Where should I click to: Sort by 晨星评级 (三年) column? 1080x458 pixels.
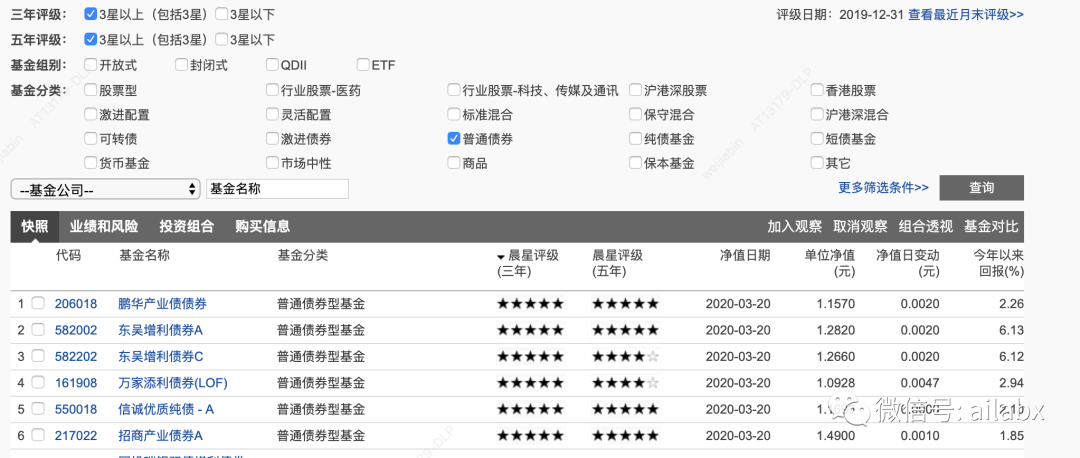tap(528, 264)
